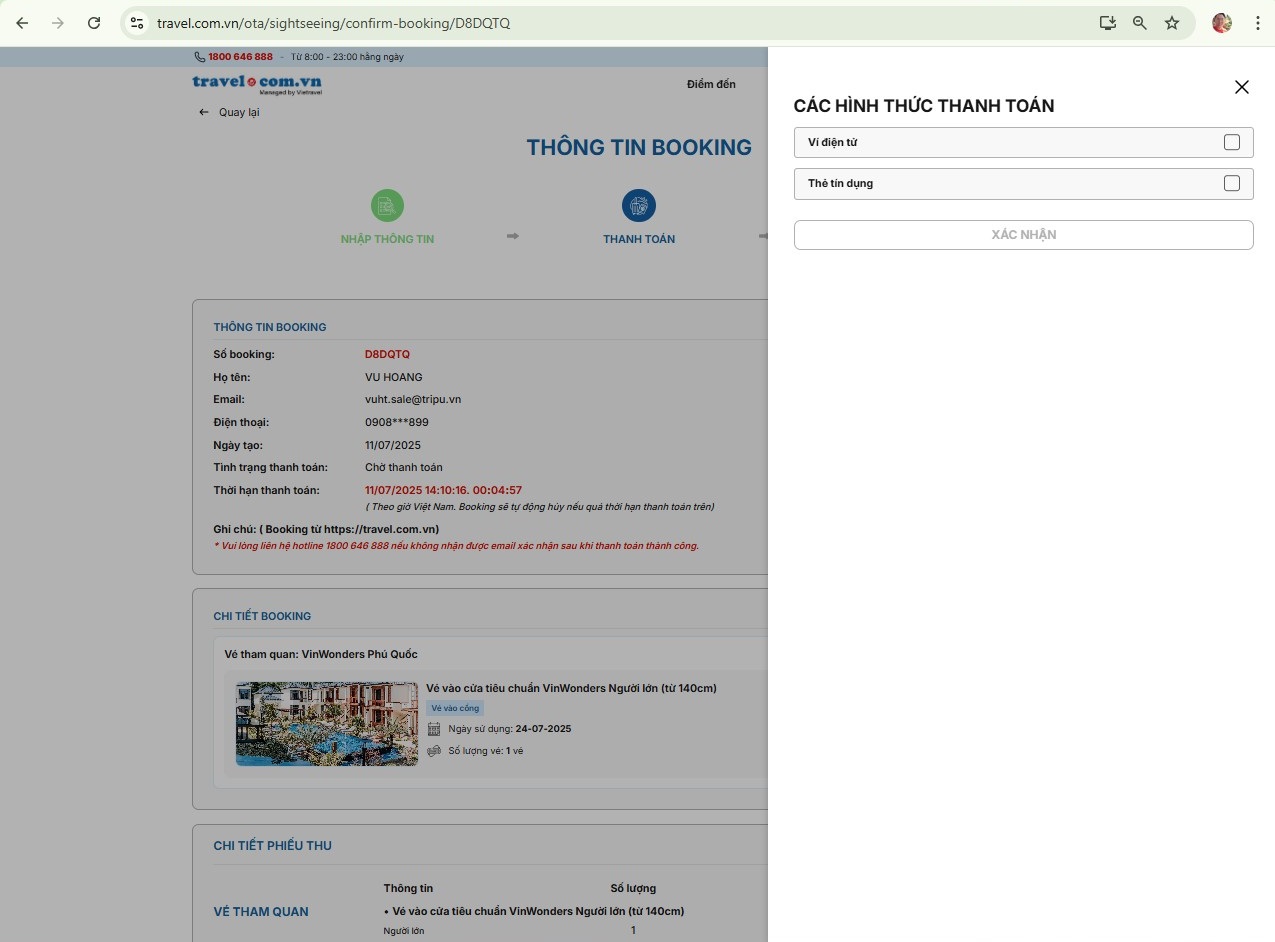1275x942 pixels.
Task: Click Vé tham quan: VinWonders Phú Quốc text
Action: click(321, 654)
